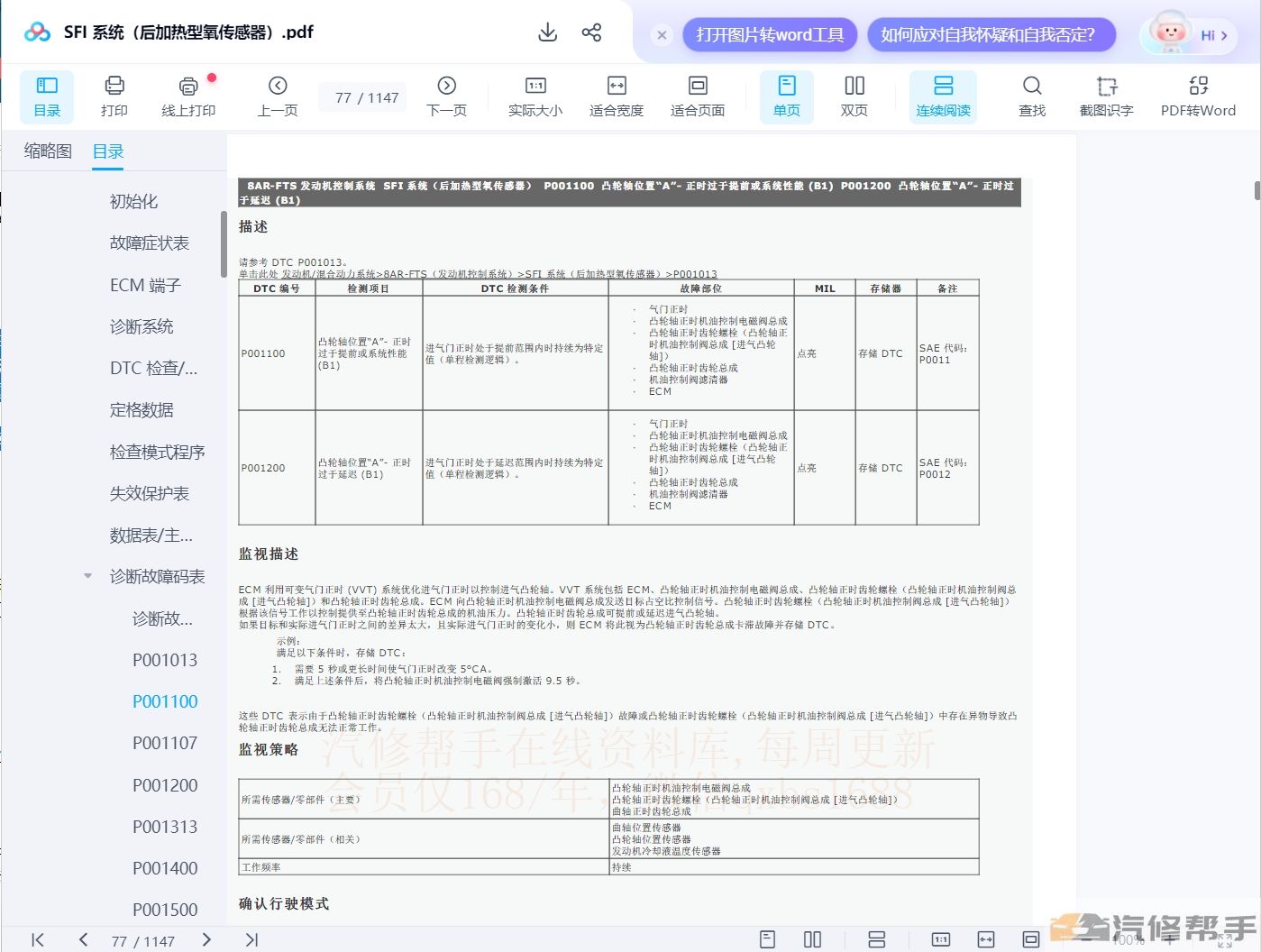The image size is (1261, 952).
Task: Click the share icon in title bar
Action: (591, 32)
